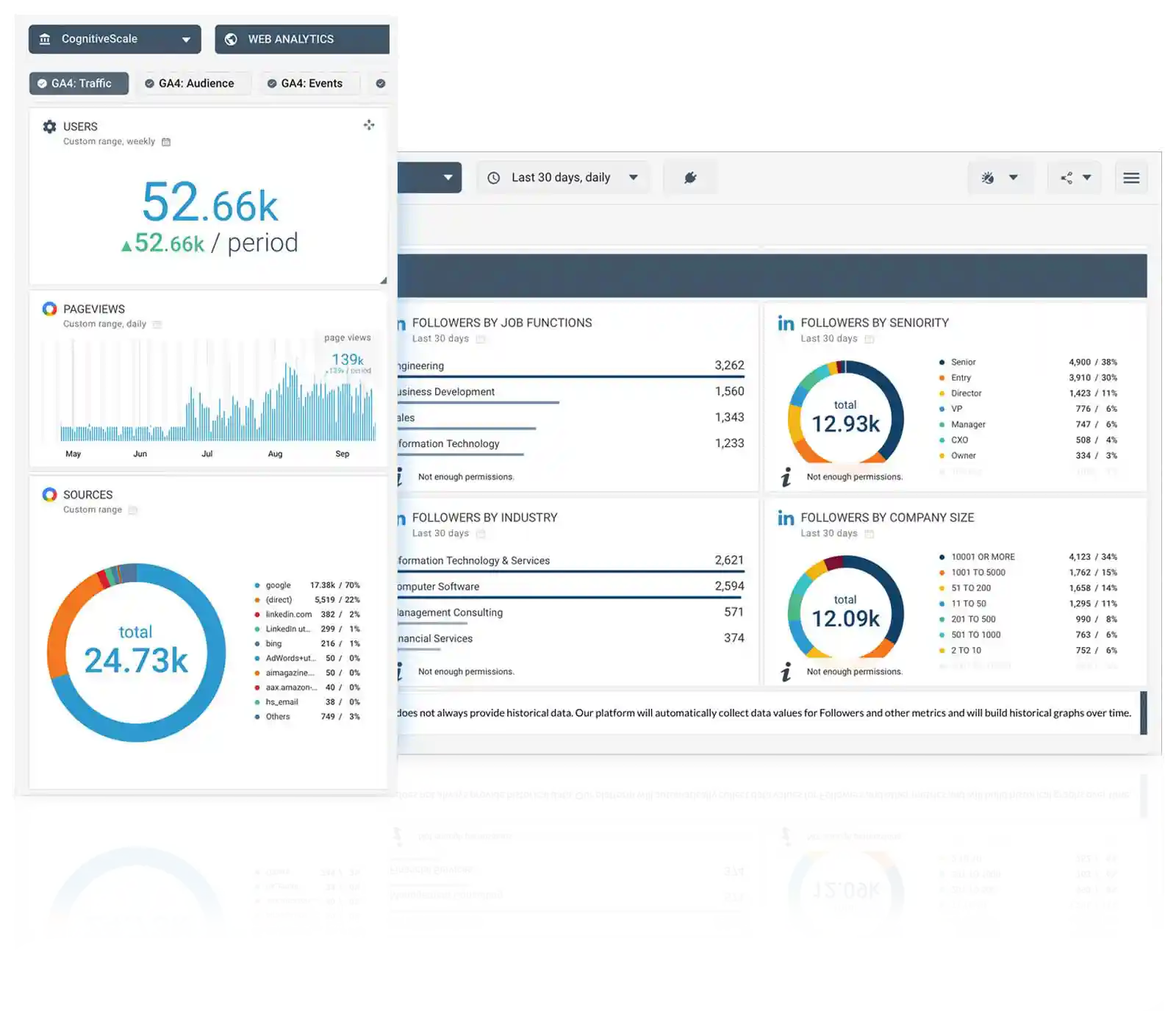Click info icon in FOLLOWERS BY INDUSTRY widget
This screenshot has width=1176, height=1011.
pyautogui.click(x=400, y=671)
